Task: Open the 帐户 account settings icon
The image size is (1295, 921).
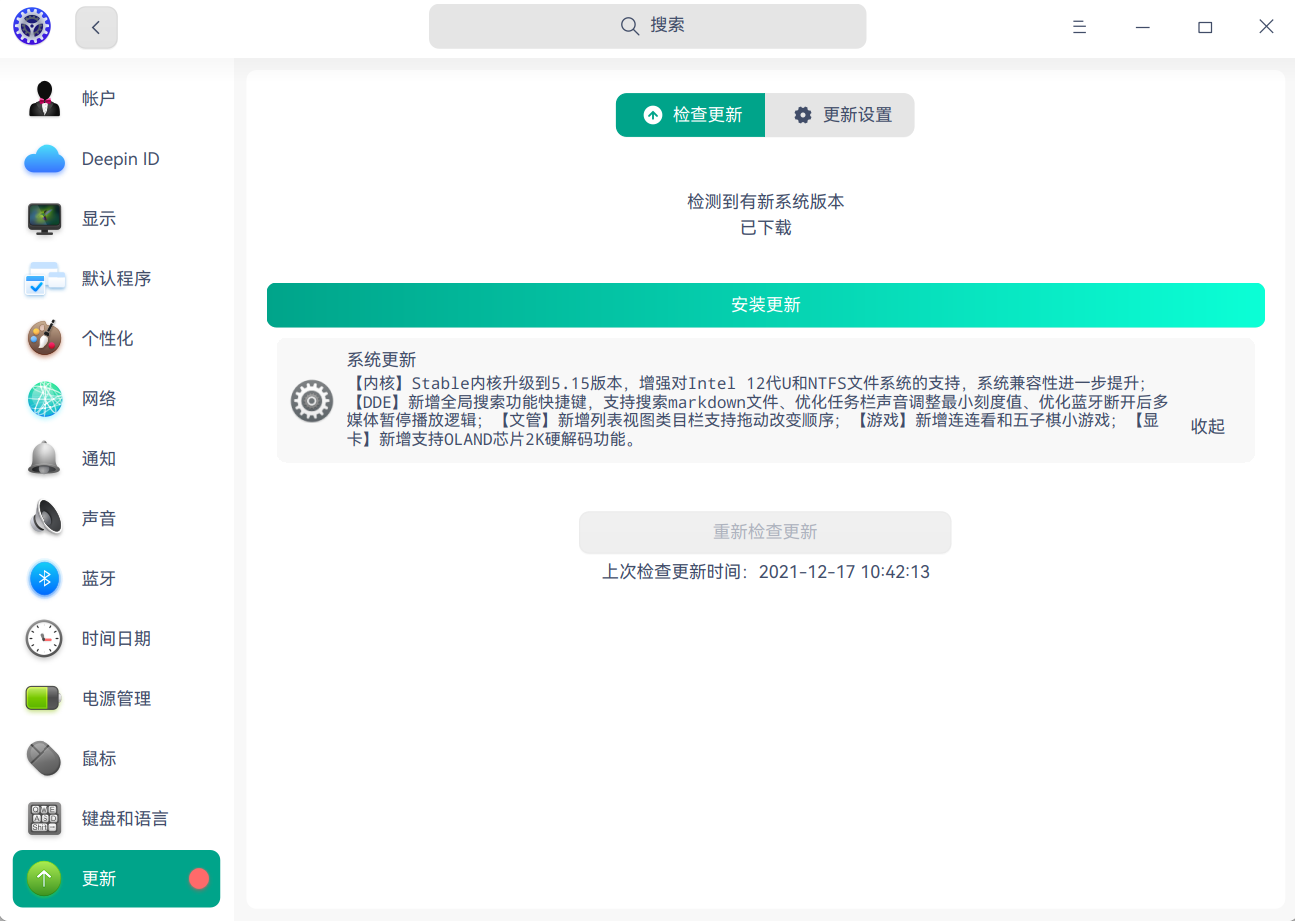Action: pos(44,99)
